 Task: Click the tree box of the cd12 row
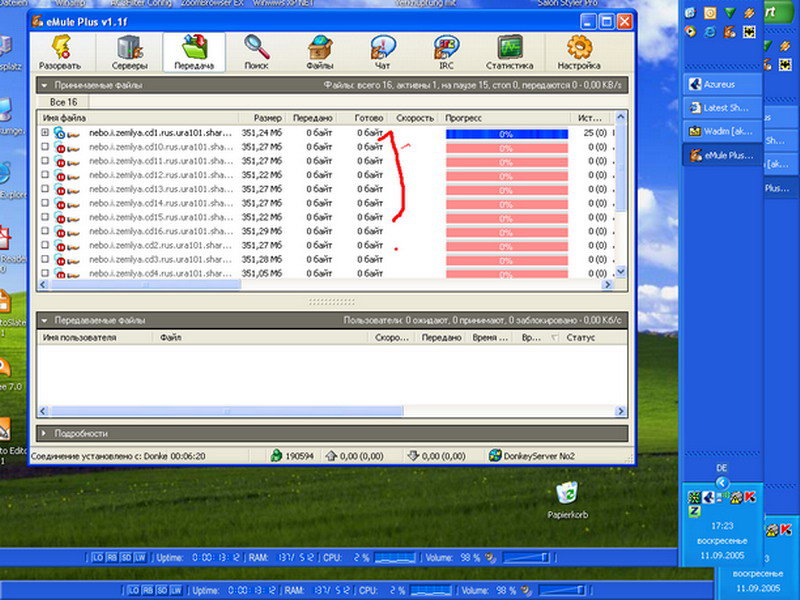[x=45, y=175]
